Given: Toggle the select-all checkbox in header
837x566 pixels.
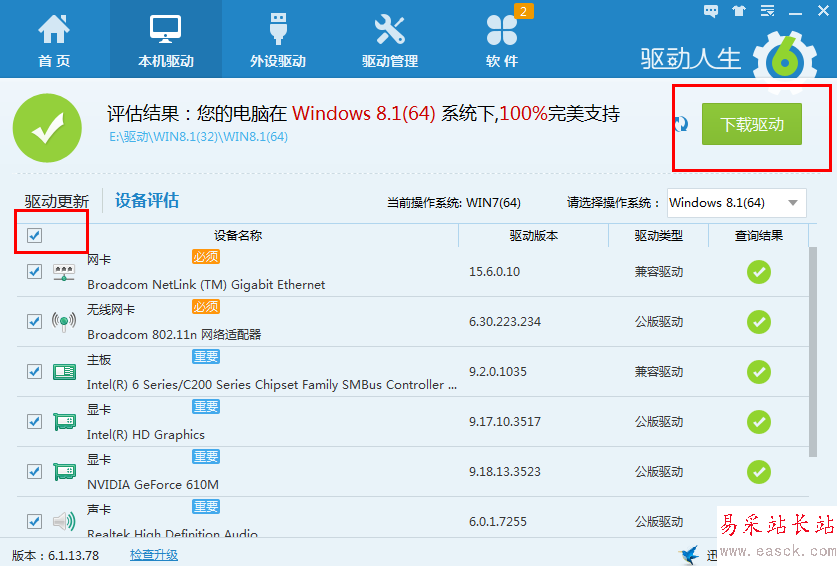Looking at the screenshot, I should 35,235.
